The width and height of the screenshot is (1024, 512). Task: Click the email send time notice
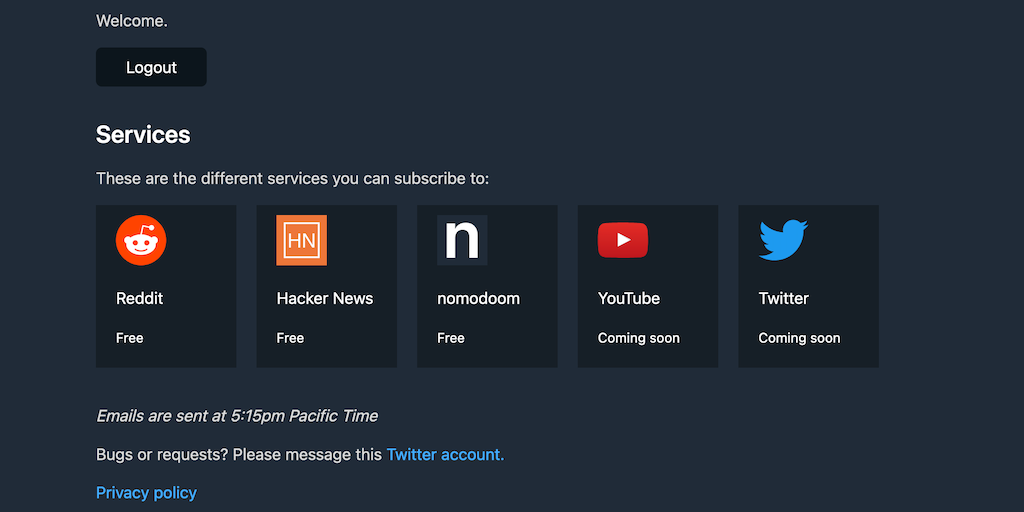237,416
